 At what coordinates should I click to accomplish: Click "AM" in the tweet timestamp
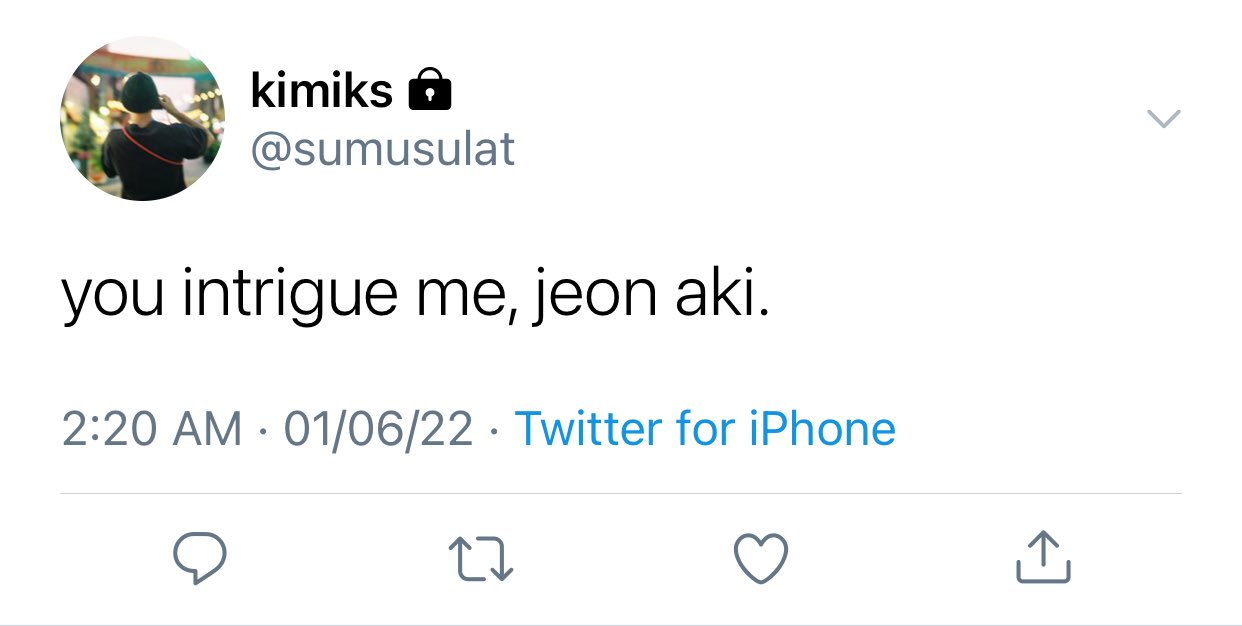pos(206,429)
